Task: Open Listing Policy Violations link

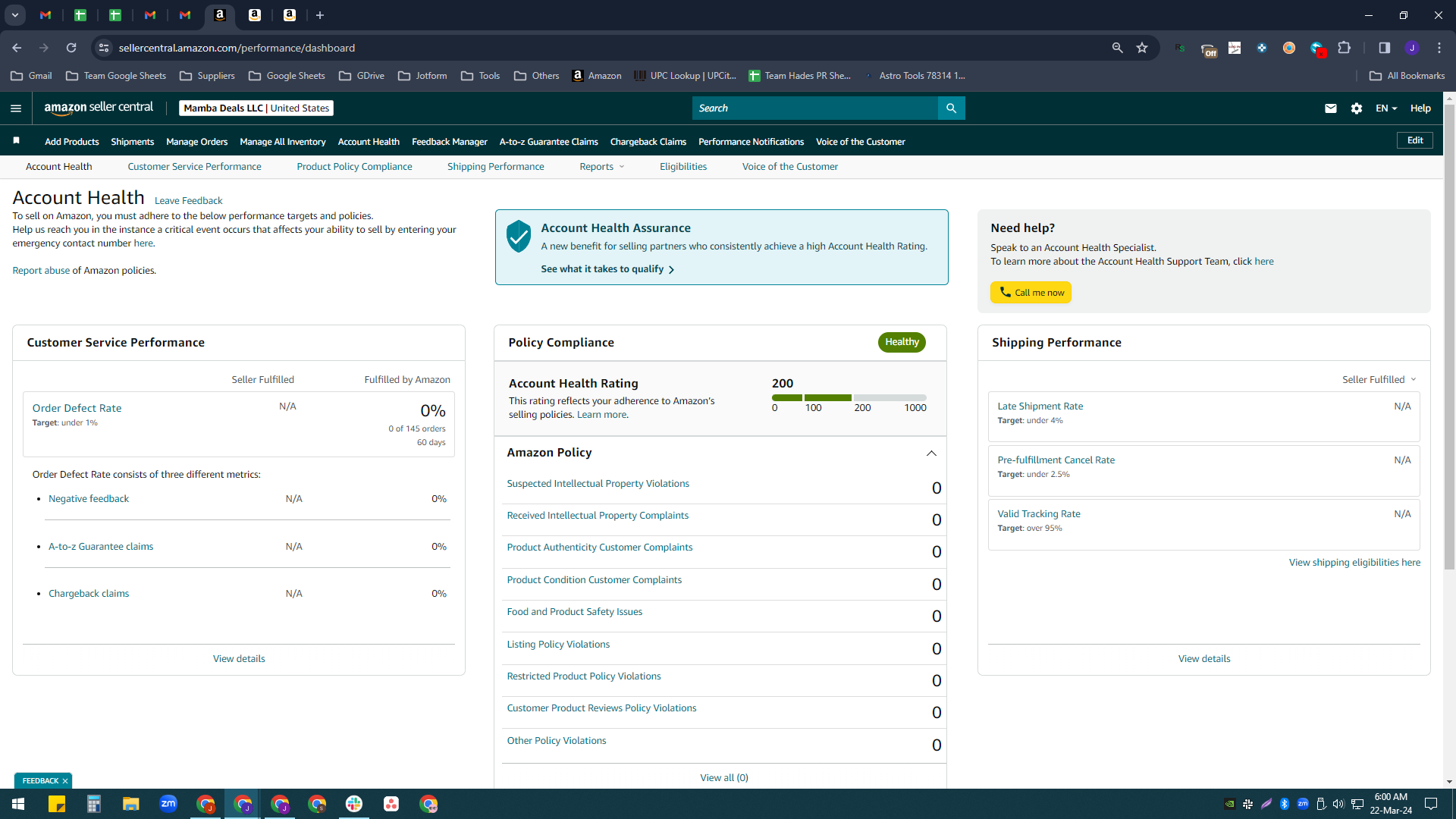Action: click(x=557, y=645)
